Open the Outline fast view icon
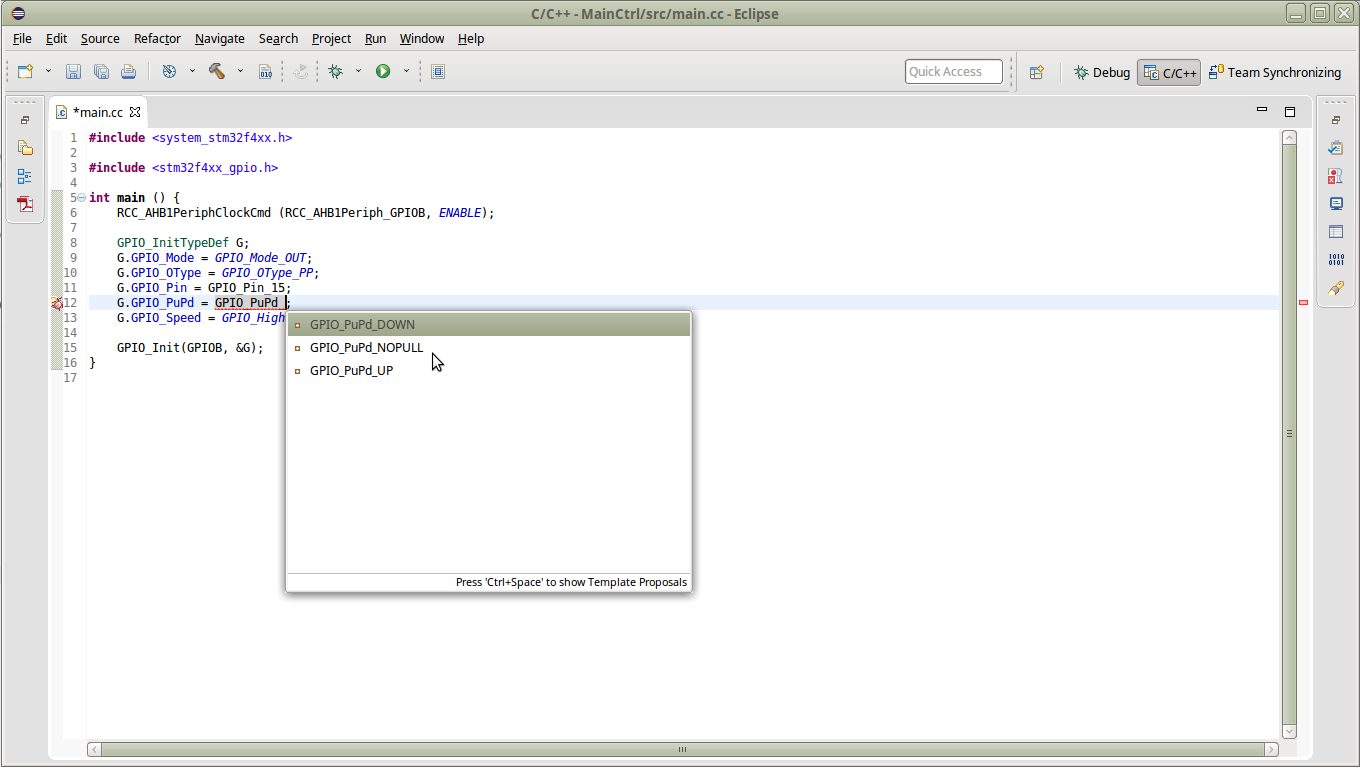 click(25, 176)
